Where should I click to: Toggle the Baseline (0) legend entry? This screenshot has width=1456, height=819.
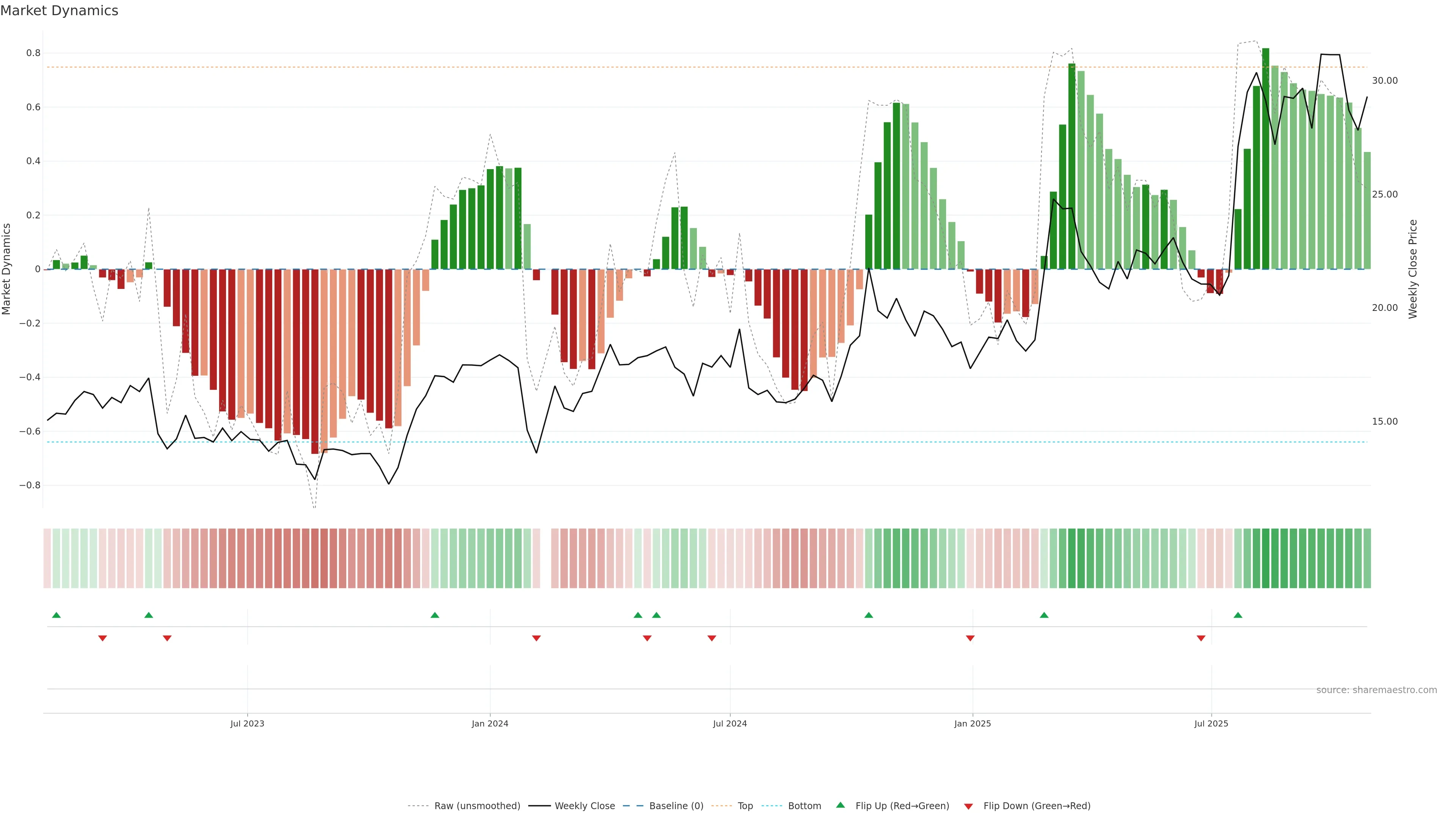coord(676,806)
